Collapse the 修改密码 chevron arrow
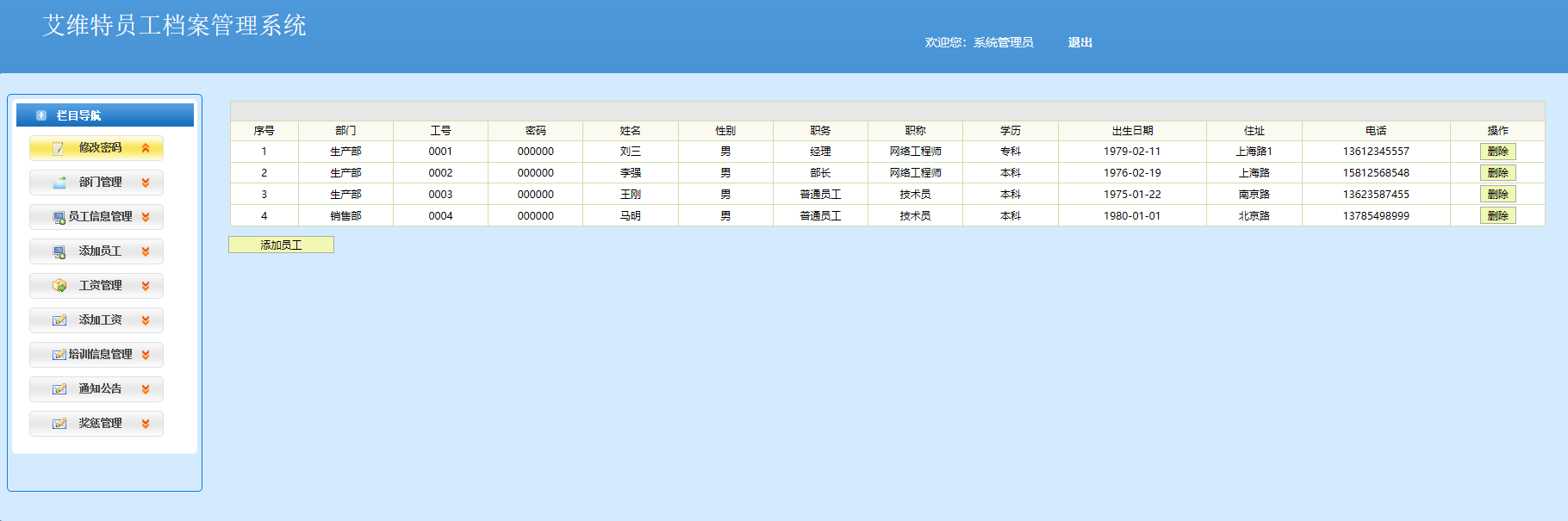This screenshot has height=521, width=1568. tap(146, 148)
